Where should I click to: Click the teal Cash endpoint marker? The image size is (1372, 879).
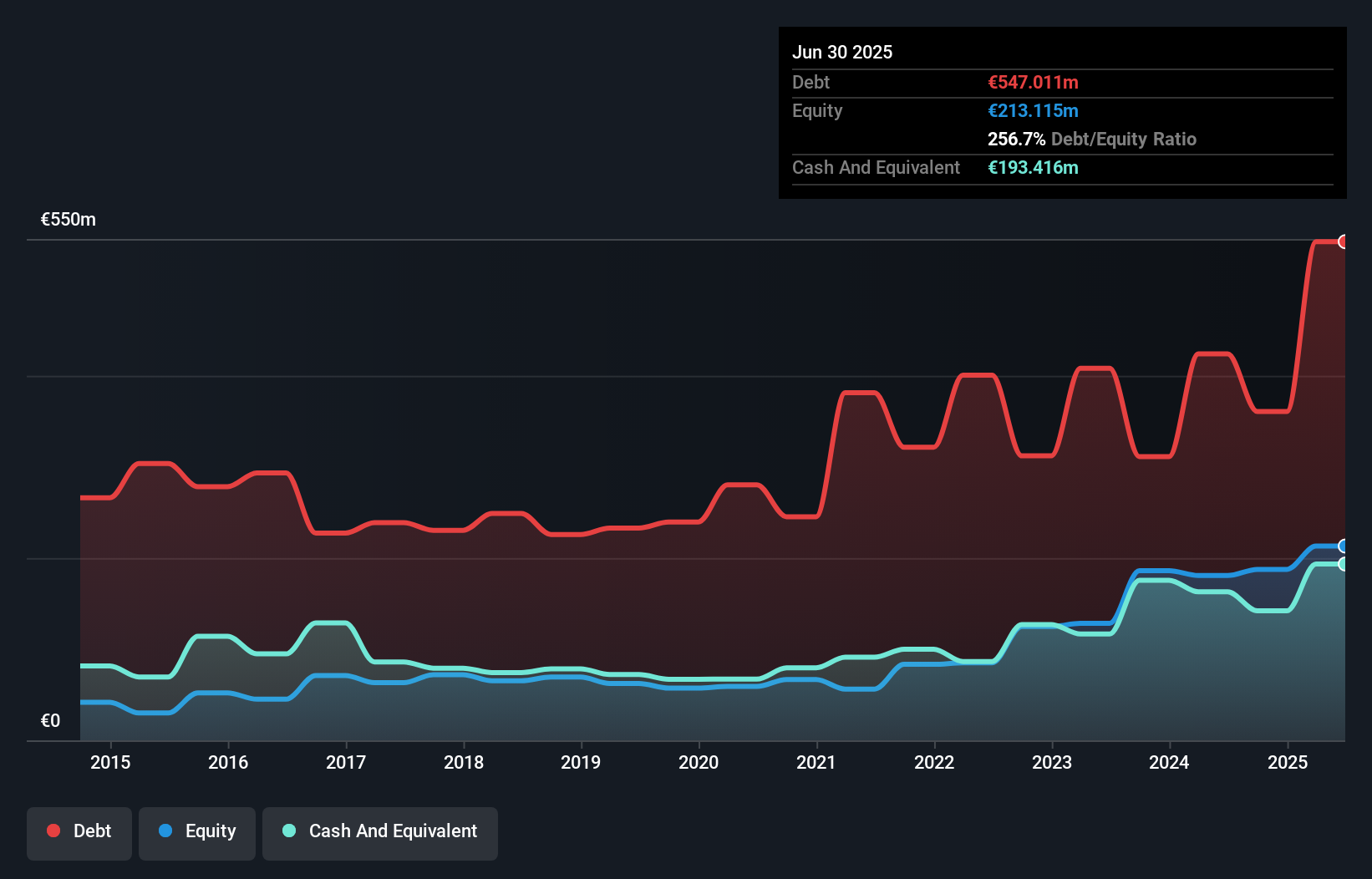coord(1343,564)
